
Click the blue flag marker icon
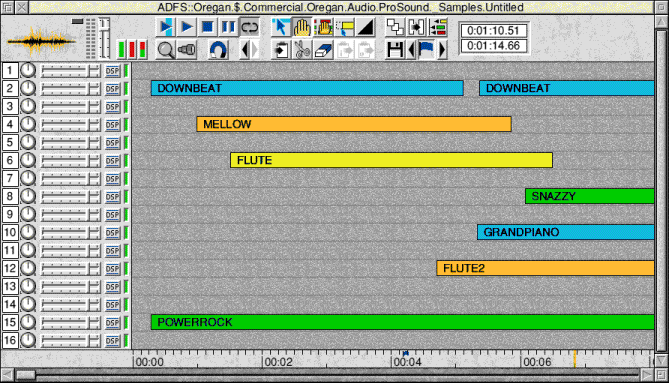pos(426,50)
